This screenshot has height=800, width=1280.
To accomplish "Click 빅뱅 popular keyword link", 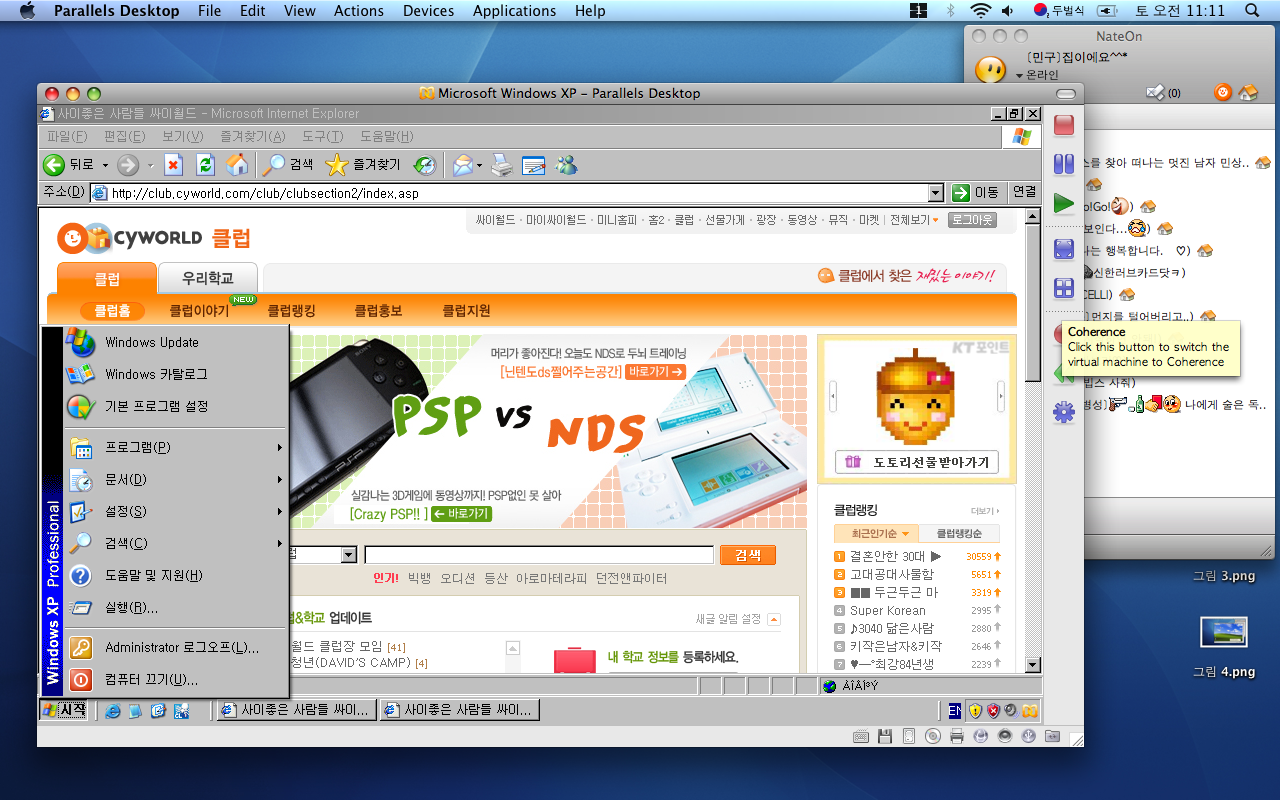I will click(420, 578).
